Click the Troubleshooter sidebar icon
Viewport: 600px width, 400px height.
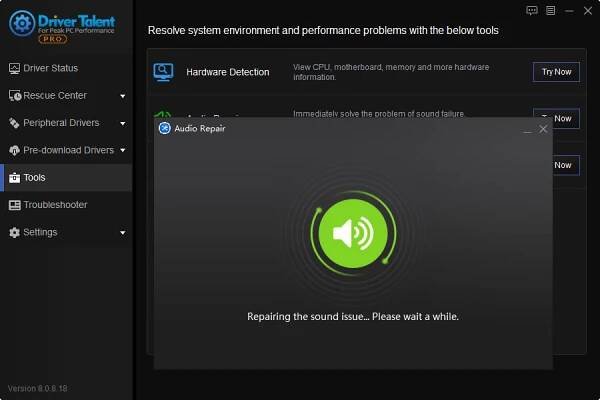pyautogui.click(x=14, y=205)
